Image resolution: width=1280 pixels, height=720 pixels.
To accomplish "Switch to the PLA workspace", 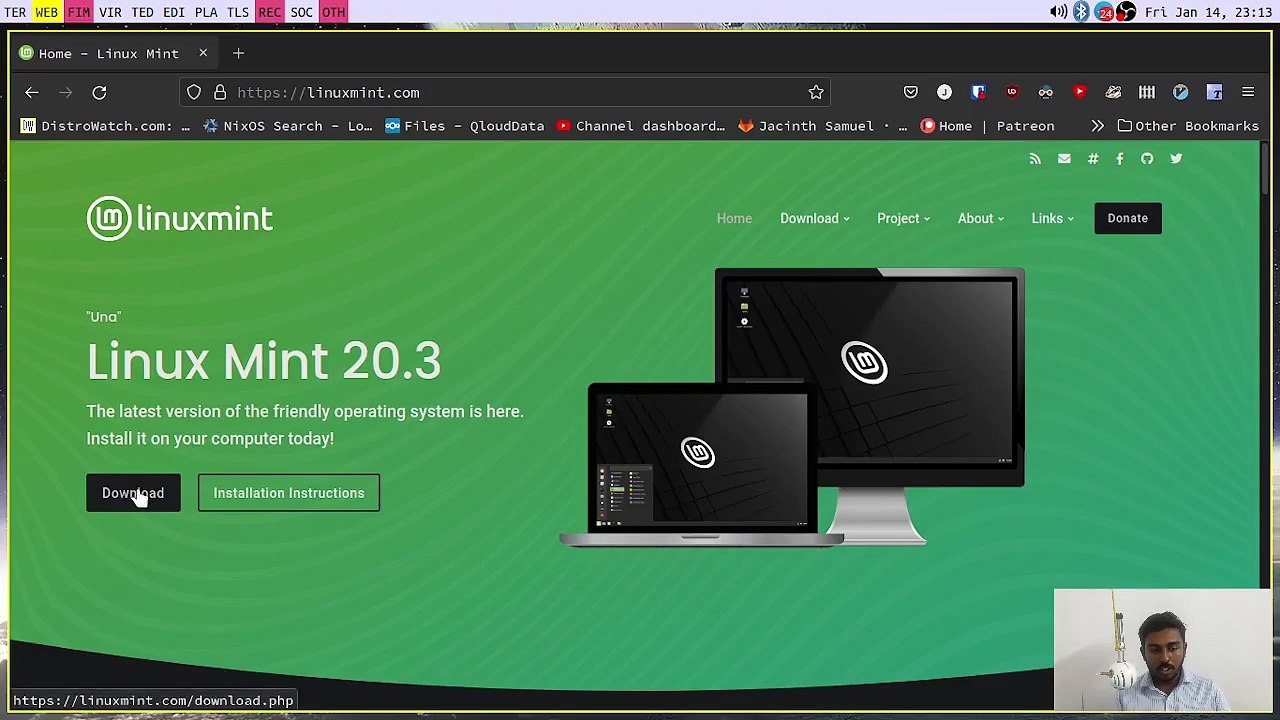I will tap(206, 12).
